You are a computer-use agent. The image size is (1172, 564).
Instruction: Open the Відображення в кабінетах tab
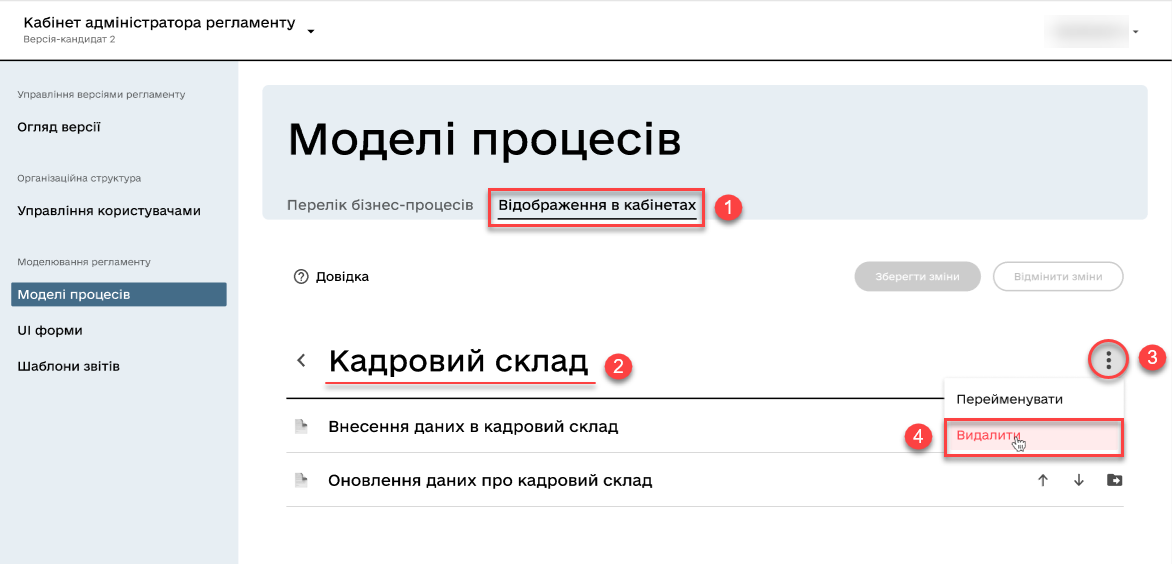pos(596,205)
